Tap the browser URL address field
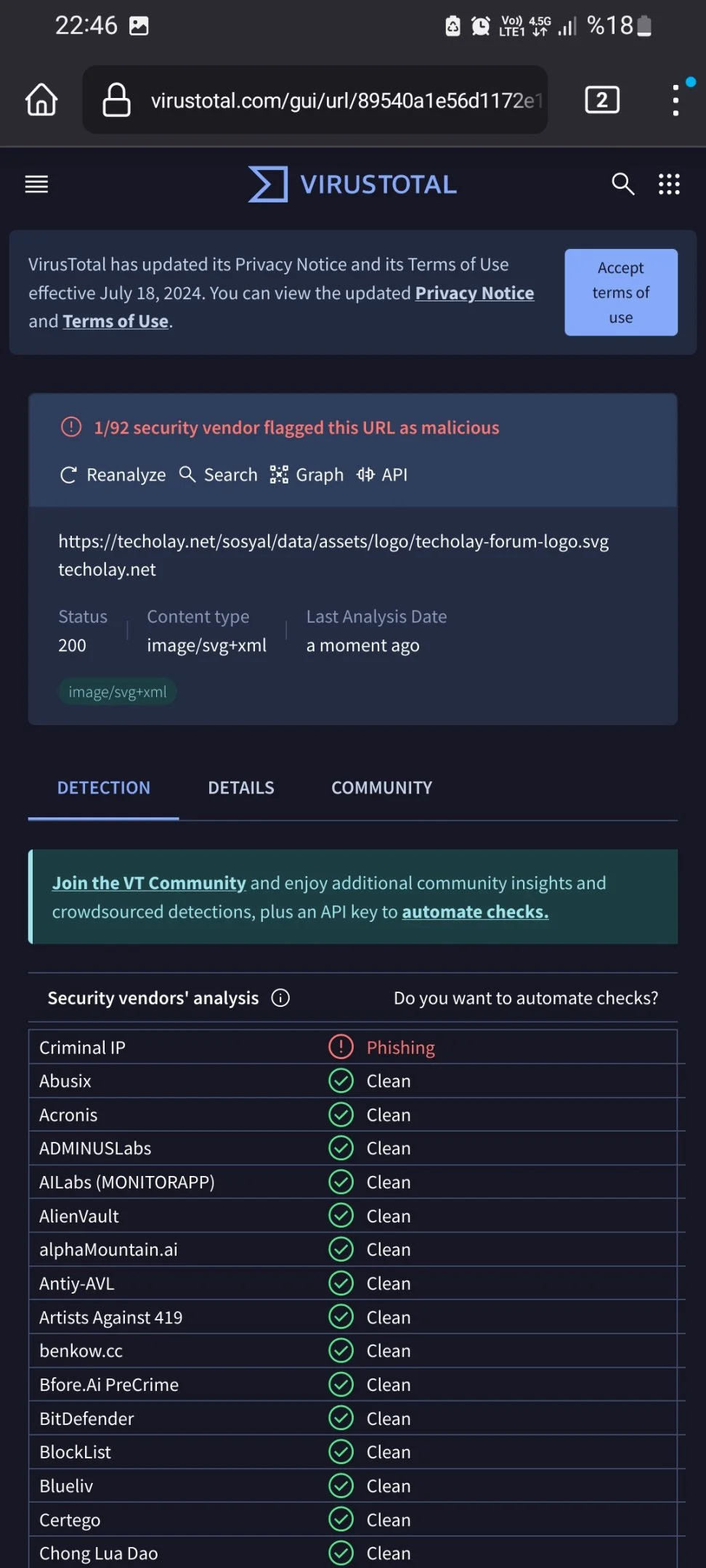Image resolution: width=706 pixels, height=1568 pixels. point(315,100)
